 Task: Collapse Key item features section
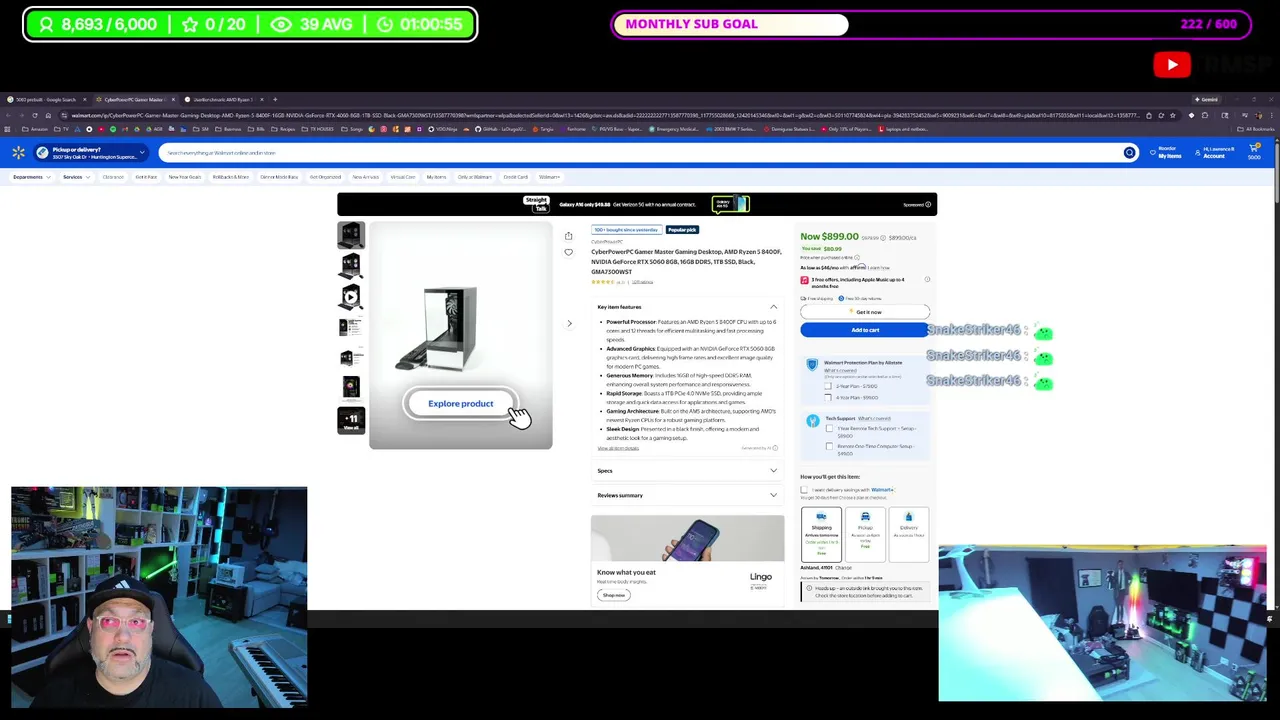(773, 307)
